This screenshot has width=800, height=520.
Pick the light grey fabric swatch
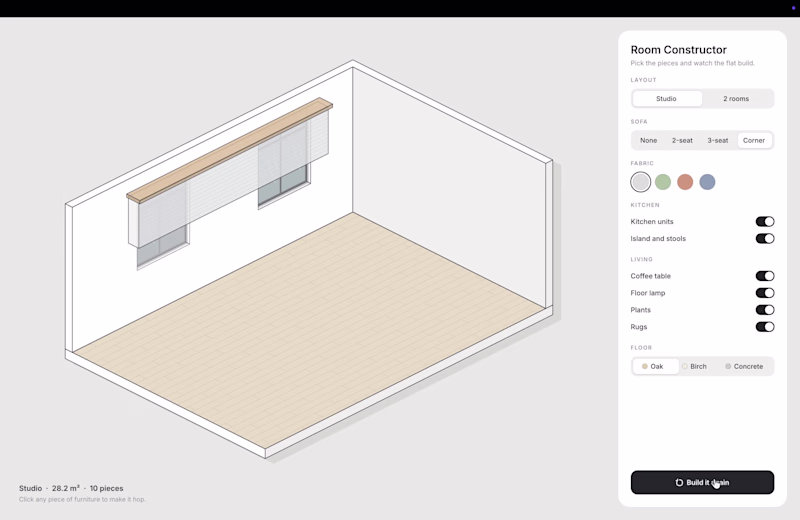tap(640, 182)
